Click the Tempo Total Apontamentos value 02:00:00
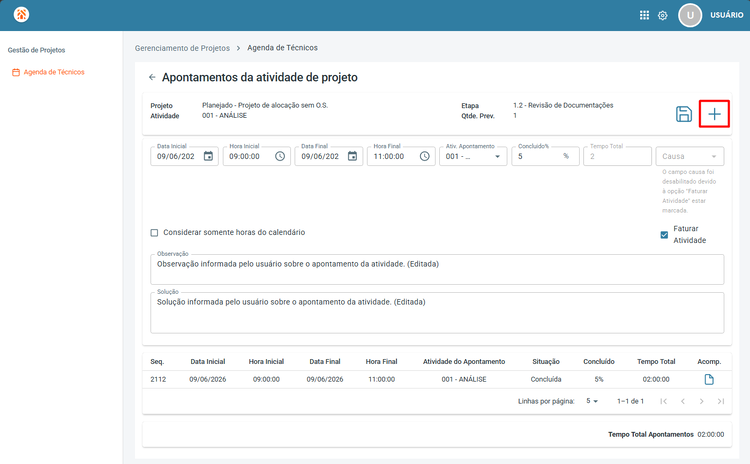 coord(711,434)
